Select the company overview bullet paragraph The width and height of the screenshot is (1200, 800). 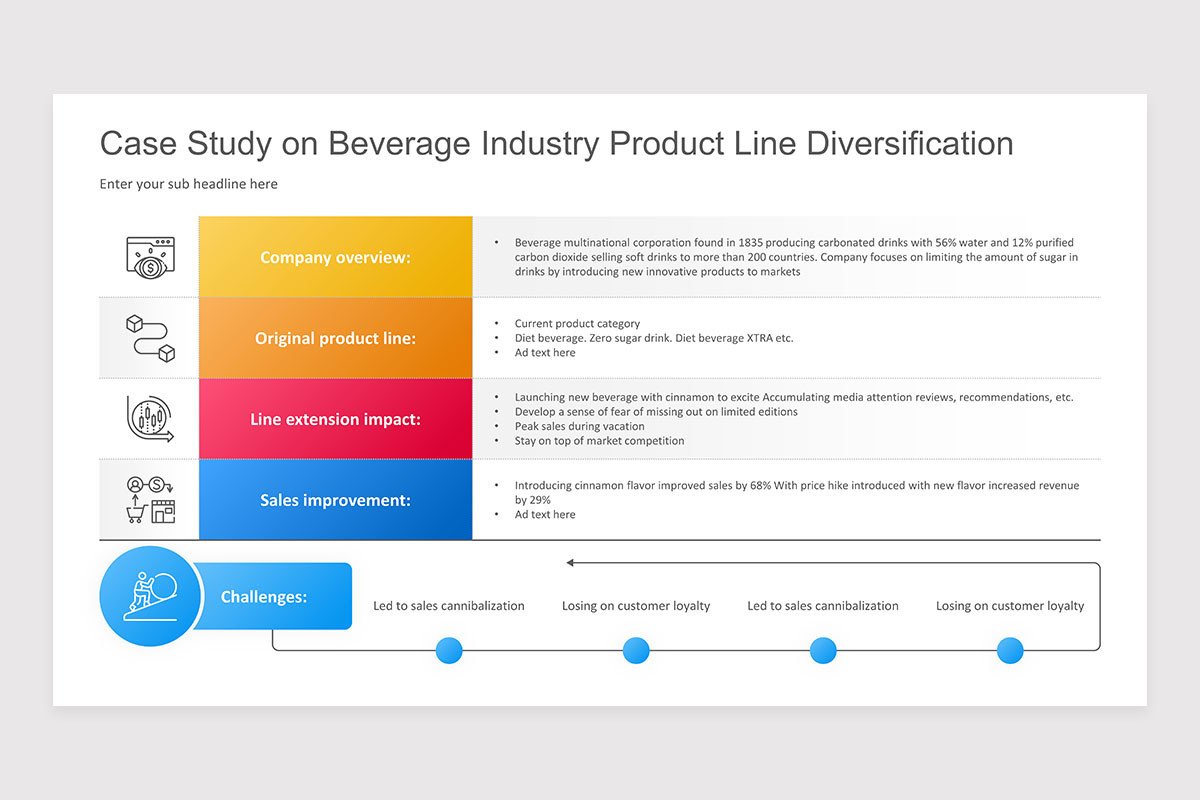click(795, 257)
